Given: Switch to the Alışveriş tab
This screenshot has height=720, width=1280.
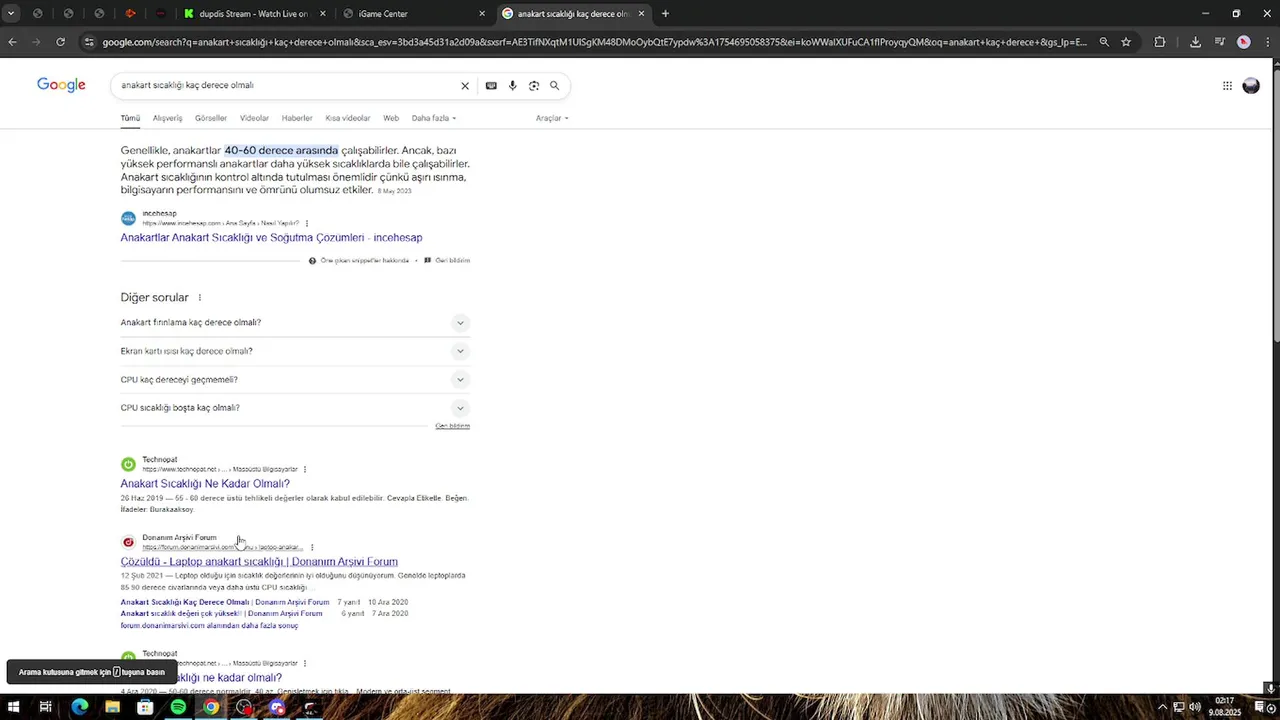Looking at the screenshot, I should tap(167, 118).
